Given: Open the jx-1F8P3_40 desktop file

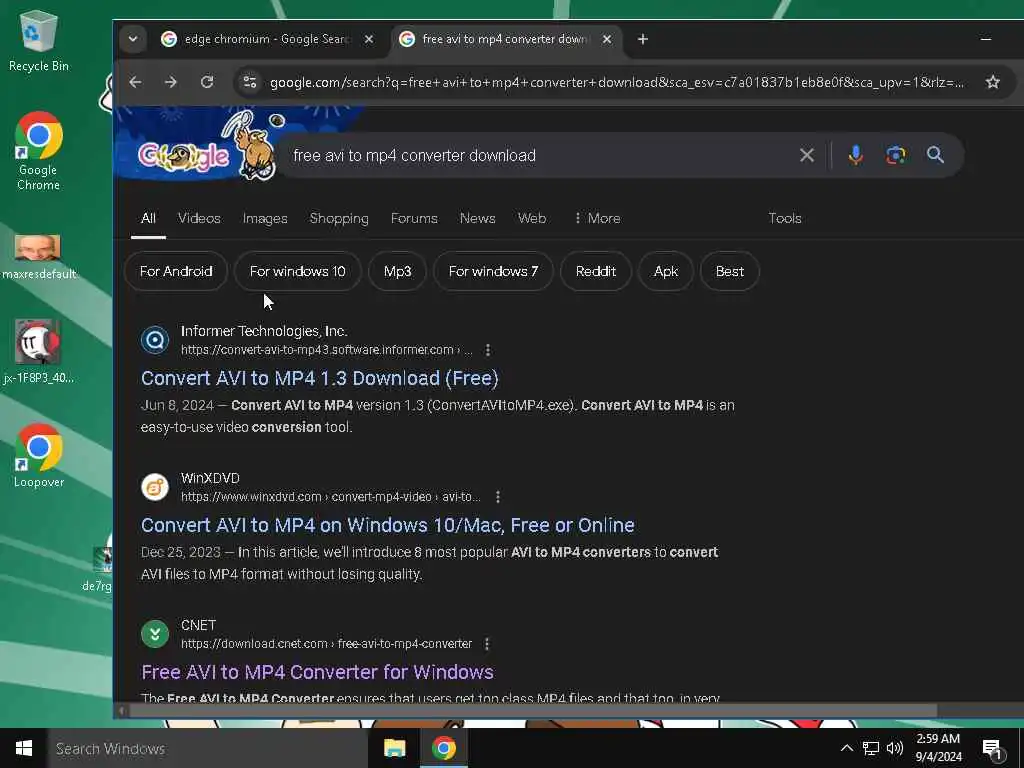Looking at the screenshot, I should [39, 351].
